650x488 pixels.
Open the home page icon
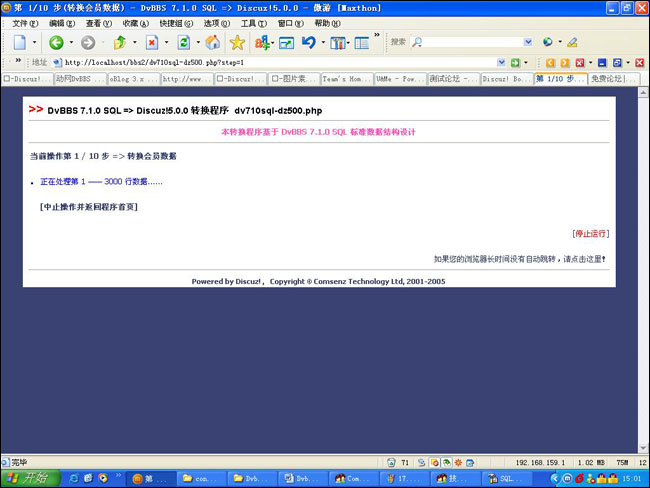point(212,42)
